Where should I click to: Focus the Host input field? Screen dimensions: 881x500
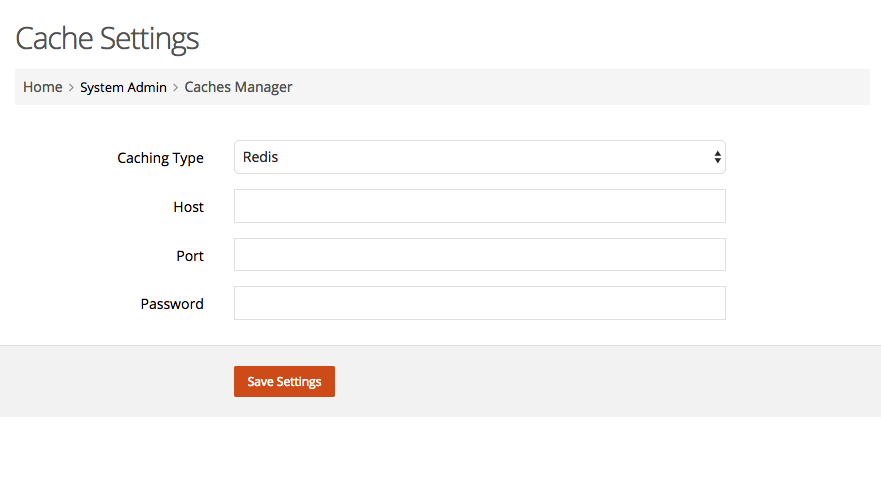pos(480,206)
